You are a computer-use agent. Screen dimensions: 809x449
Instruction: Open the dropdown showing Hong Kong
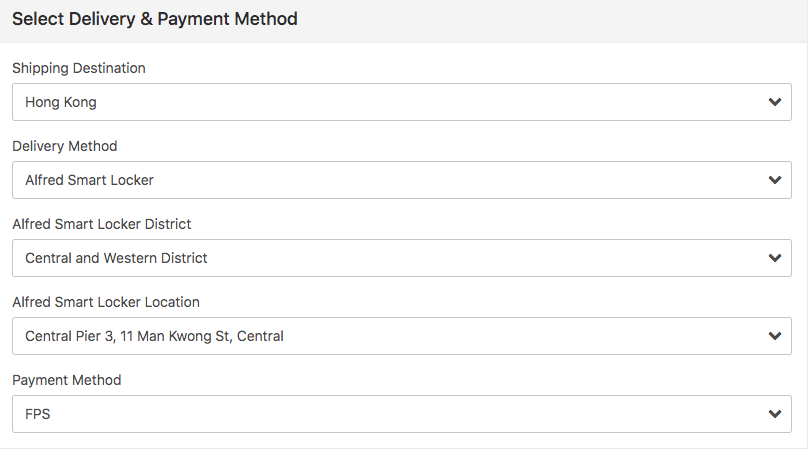pyautogui.click(x=400, y=102)
